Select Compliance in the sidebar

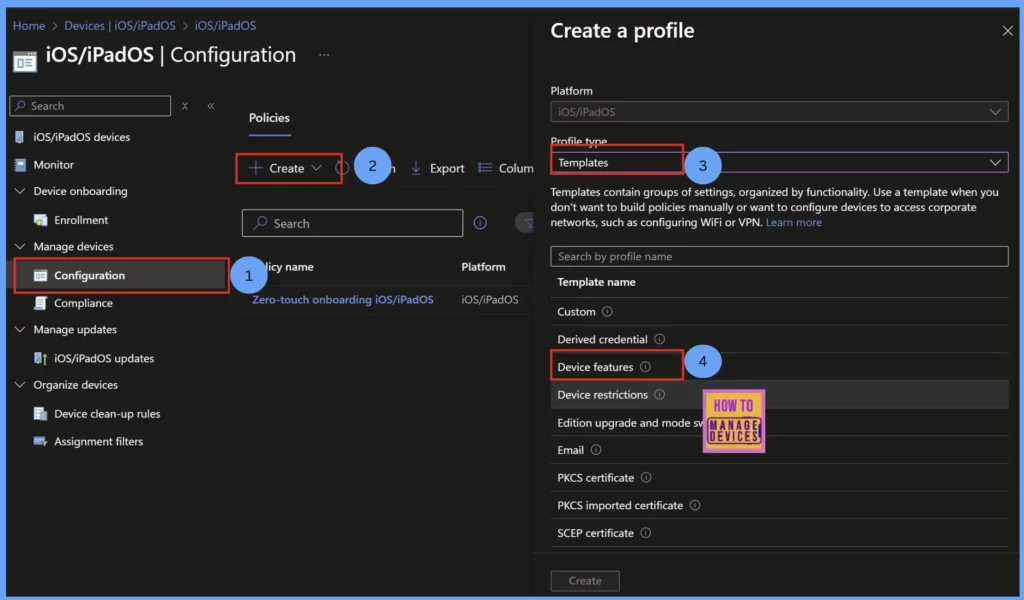coord(83,303)
